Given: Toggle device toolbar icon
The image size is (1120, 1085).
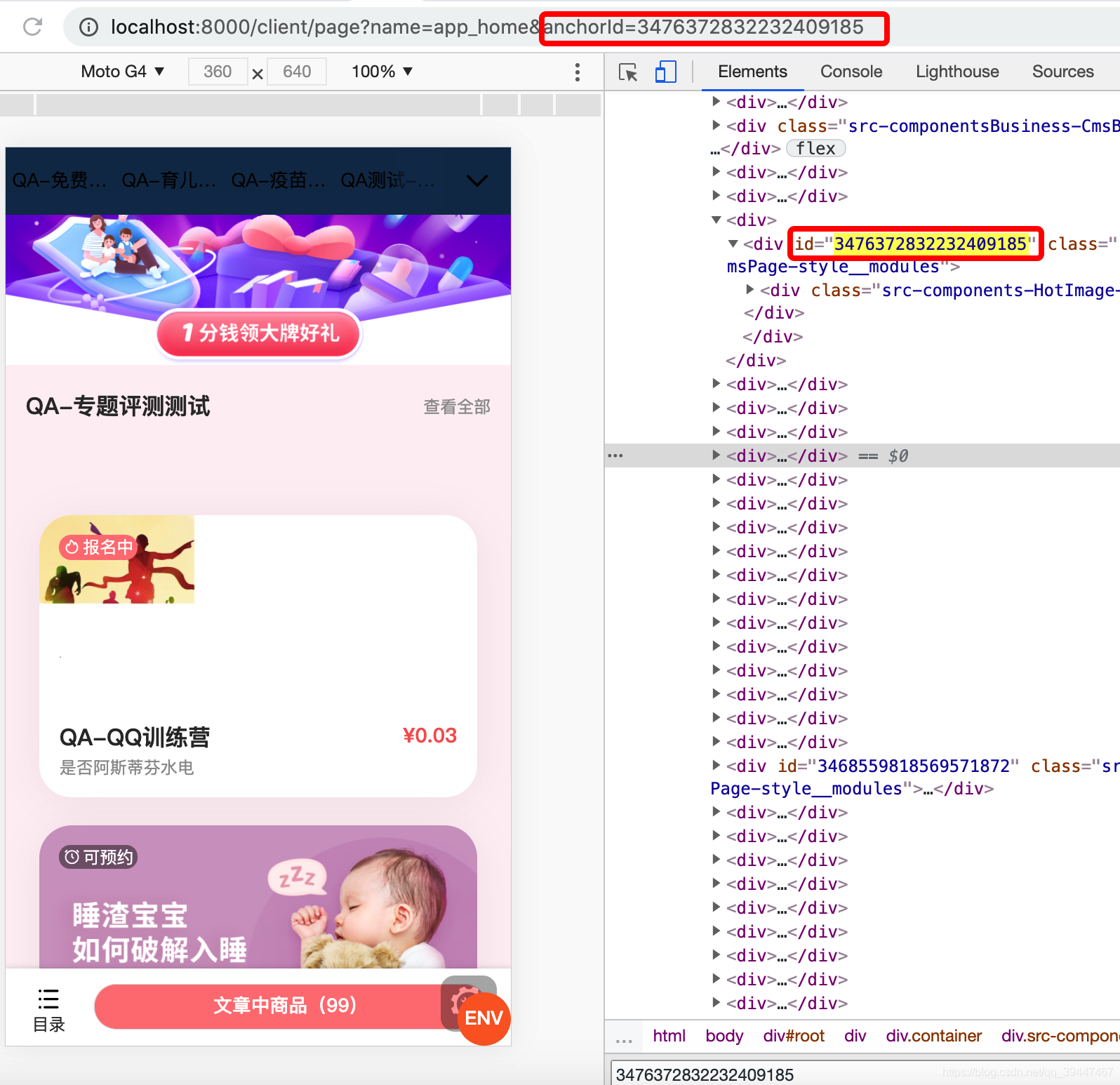Looking at the screenshot, I should click(x=665, y=72).
